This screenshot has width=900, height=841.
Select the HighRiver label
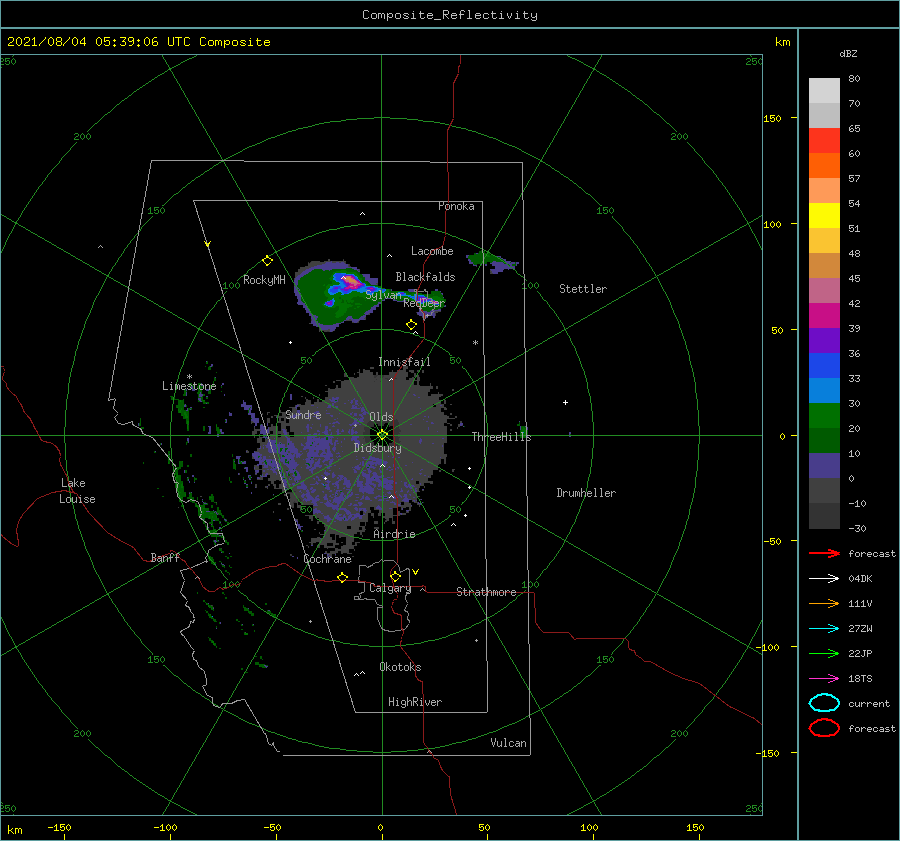(x=415, y=702)
